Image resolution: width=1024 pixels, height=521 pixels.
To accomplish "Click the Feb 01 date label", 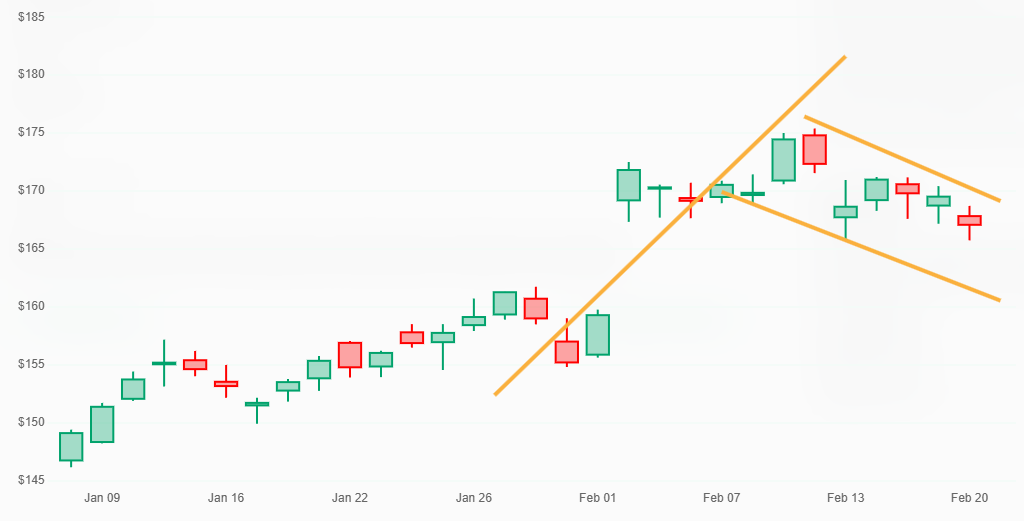I will click(x=598, y=497).
